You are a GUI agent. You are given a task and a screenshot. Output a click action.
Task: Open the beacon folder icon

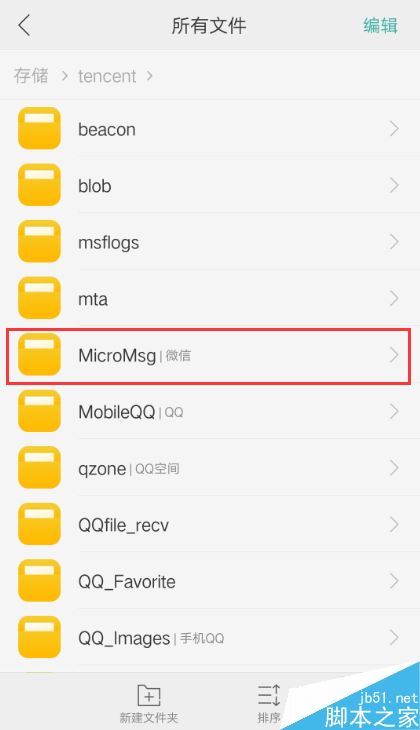[x=39, y=128]
